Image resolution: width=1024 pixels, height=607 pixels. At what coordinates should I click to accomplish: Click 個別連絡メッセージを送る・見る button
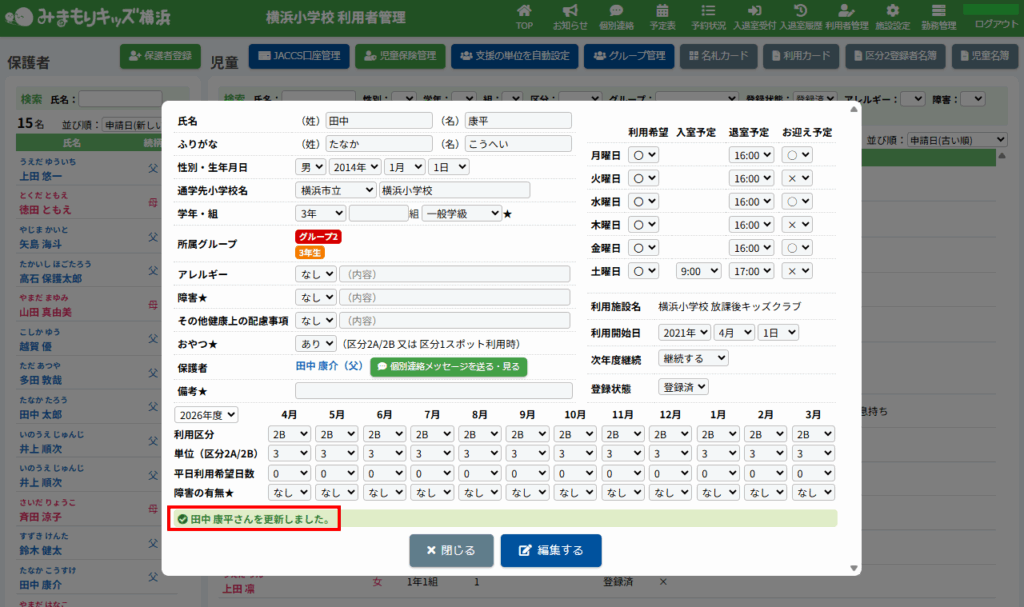point(448,367)
